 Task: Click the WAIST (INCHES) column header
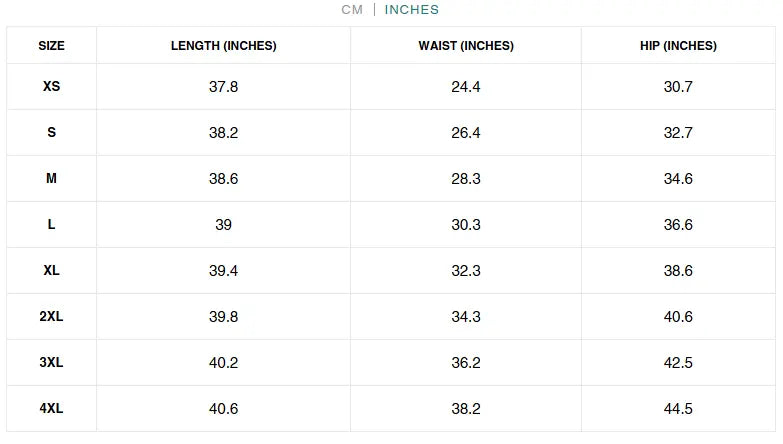tap(466, 46)
